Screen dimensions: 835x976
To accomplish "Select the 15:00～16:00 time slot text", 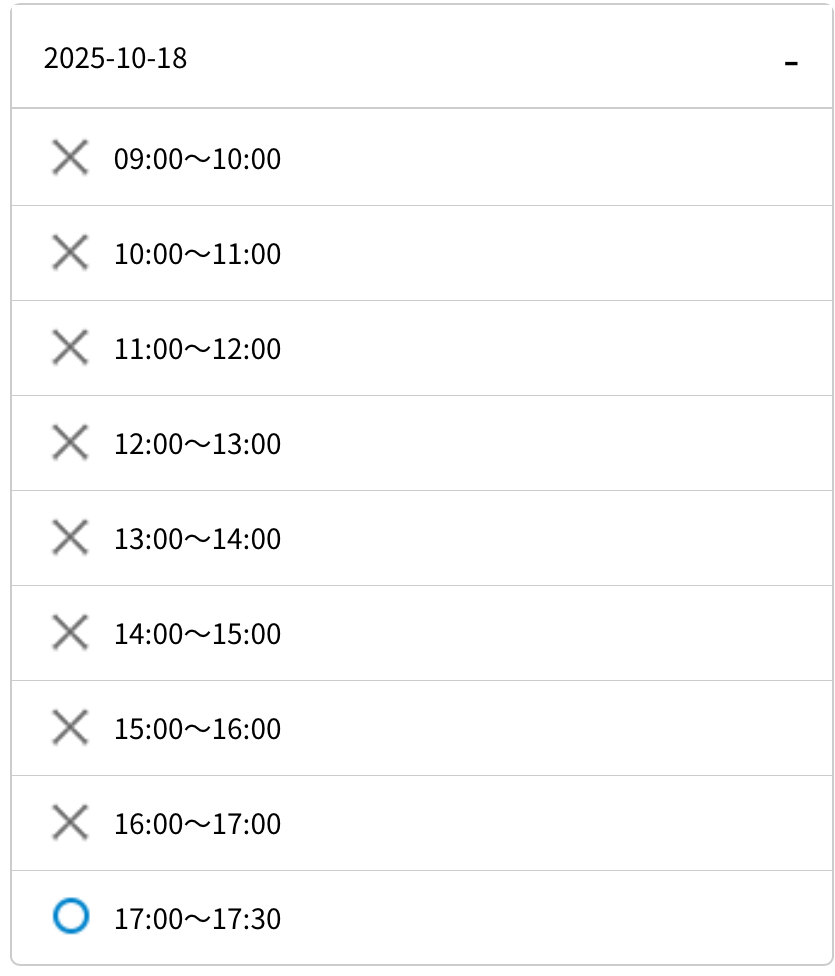I will pyautogui.click(x=197, y=729).
